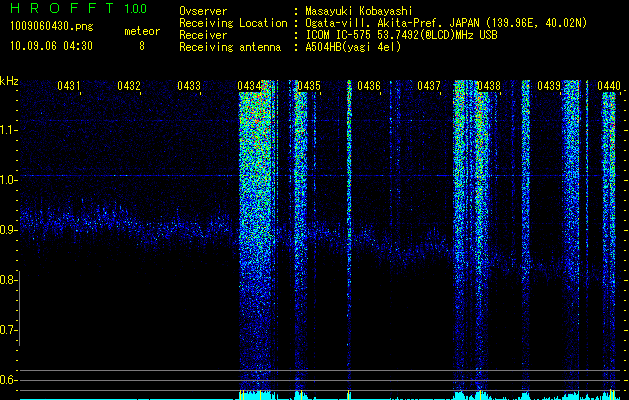Viewport: 629px width, 400px height.
Task: Click the meteor count 8
Action: (x=142, y=46)
